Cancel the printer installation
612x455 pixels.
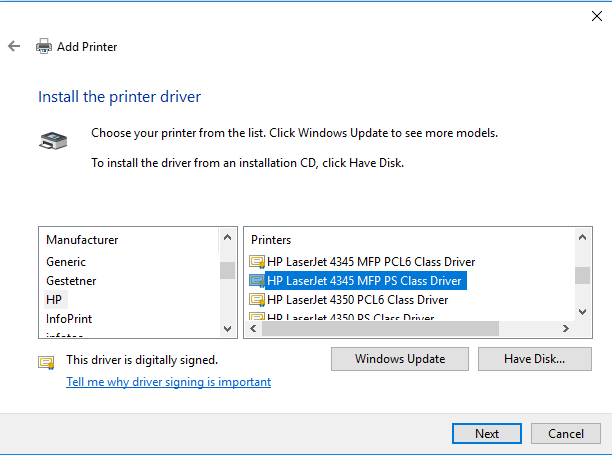[566, 434]
